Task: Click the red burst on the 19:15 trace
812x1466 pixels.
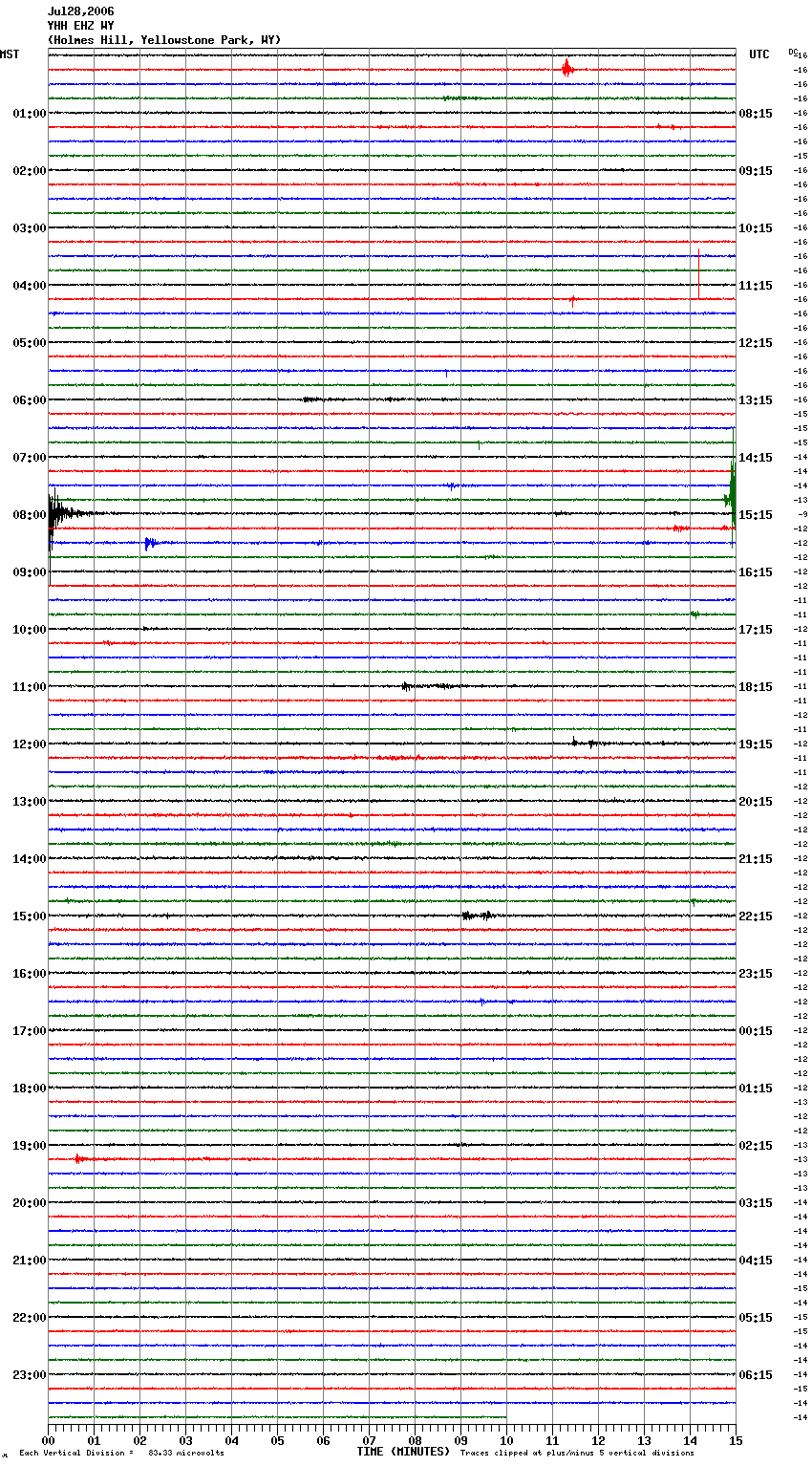Action: click(81, 1159)
